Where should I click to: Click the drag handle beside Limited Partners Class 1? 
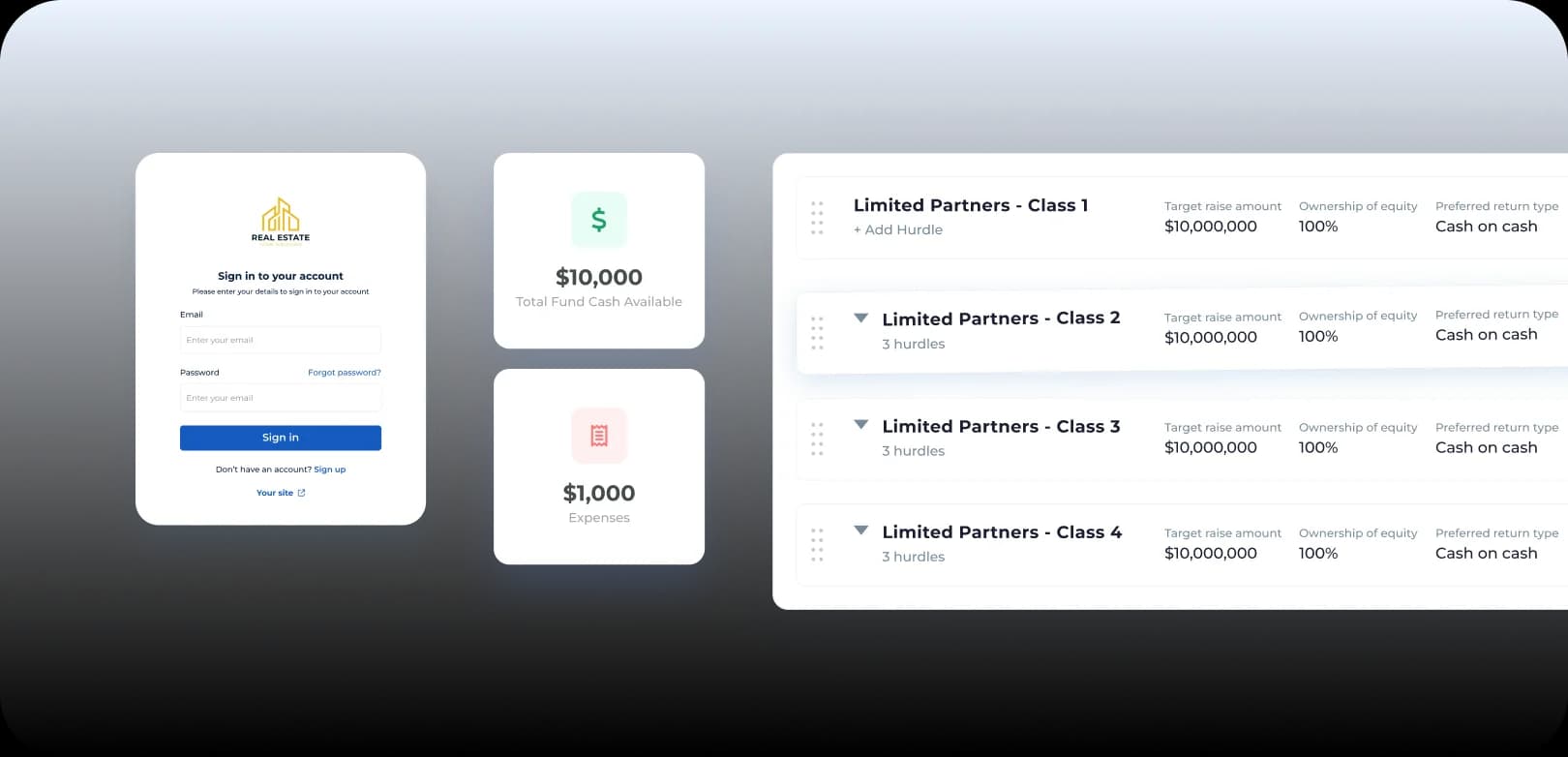coord(816,217)
